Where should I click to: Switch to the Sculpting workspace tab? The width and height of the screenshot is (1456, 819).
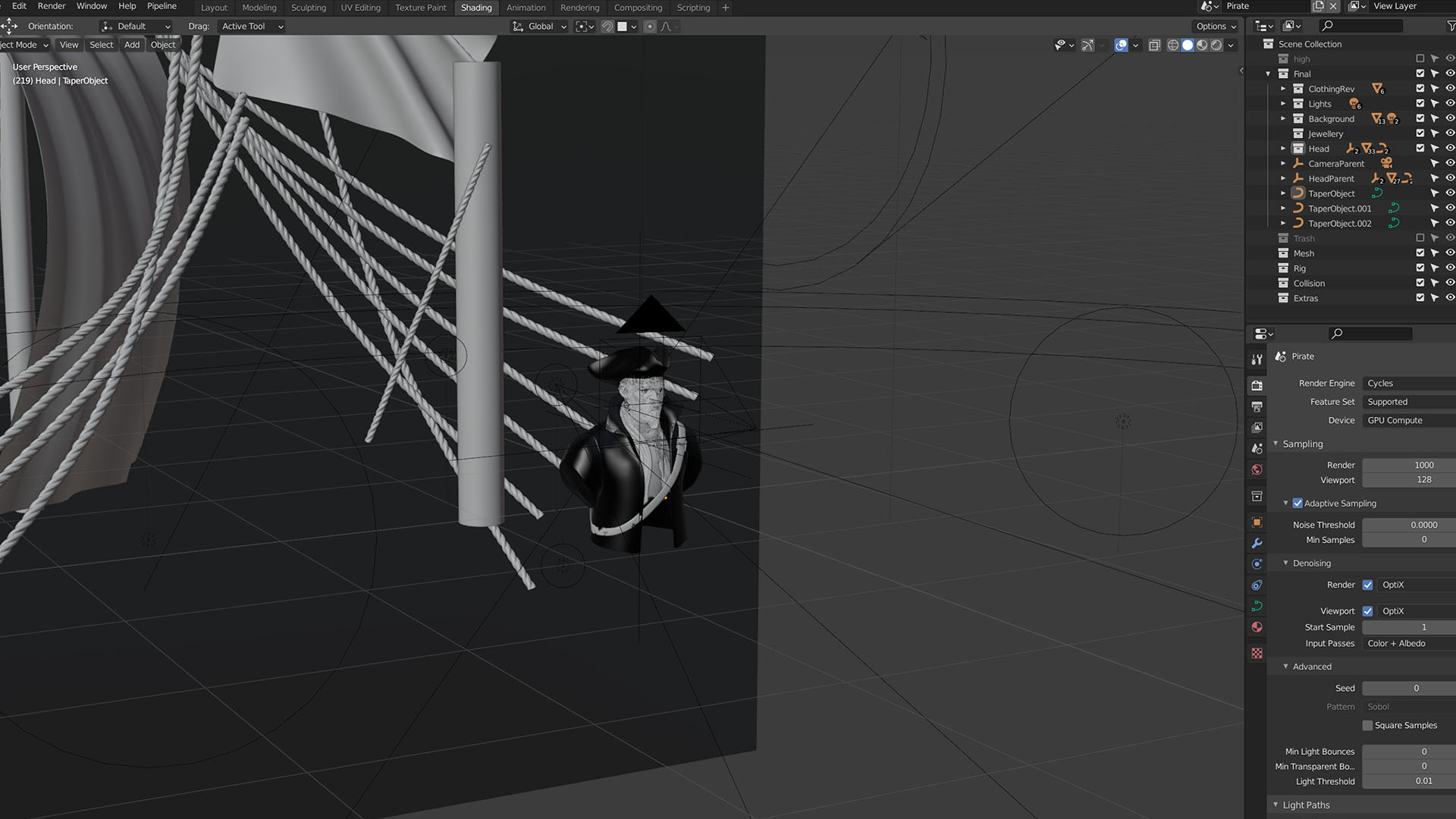point(308,8)
